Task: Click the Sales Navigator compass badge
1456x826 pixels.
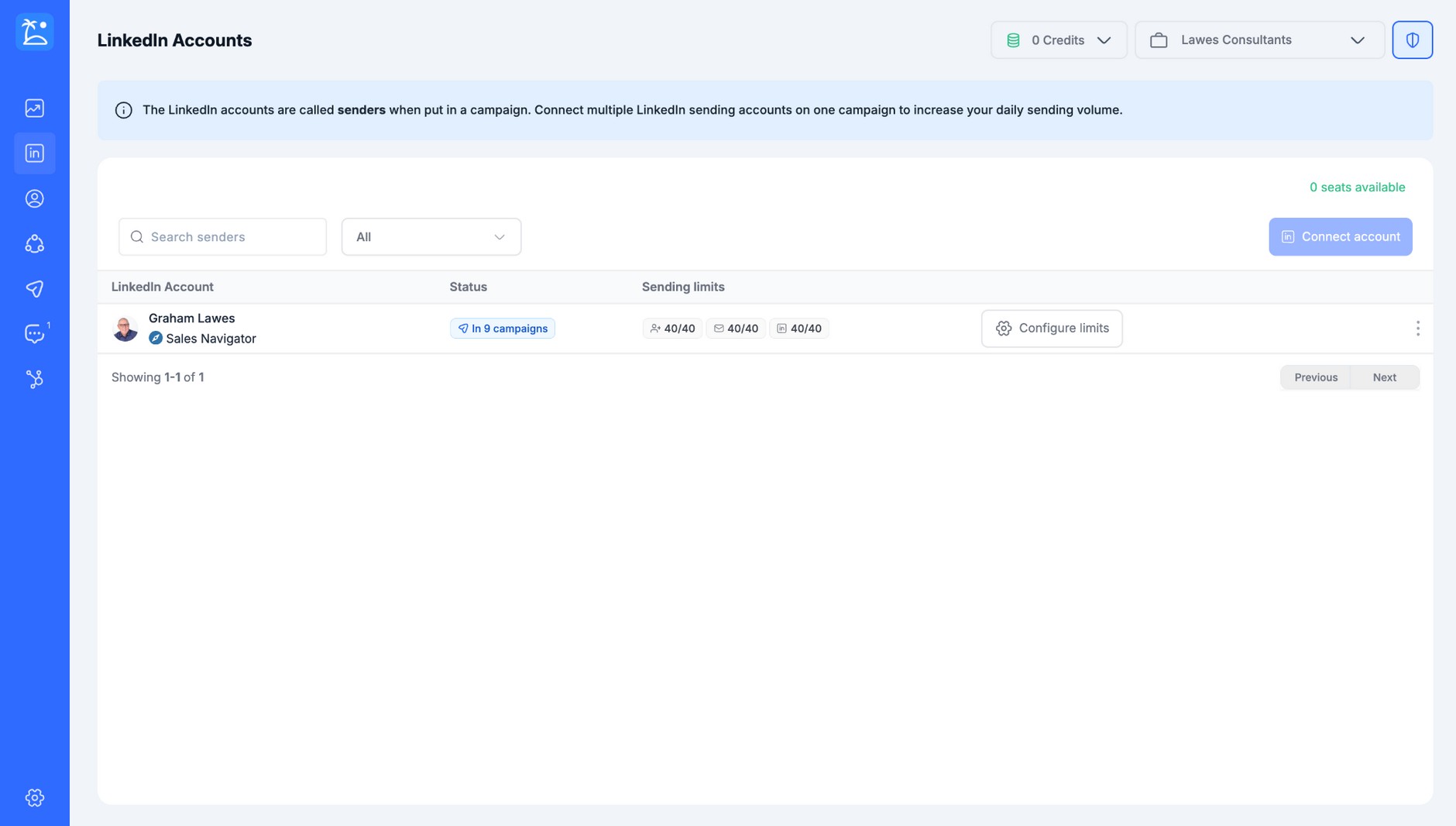Action: tap(156, 339)
